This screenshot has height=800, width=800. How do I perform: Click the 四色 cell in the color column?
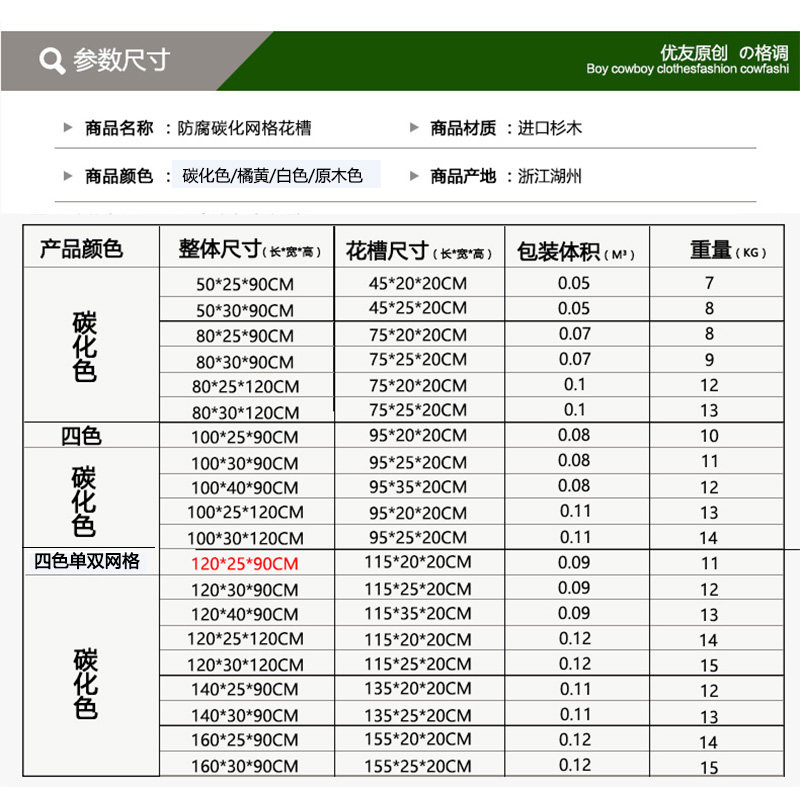pyautogui.click(x=81, y=436)
